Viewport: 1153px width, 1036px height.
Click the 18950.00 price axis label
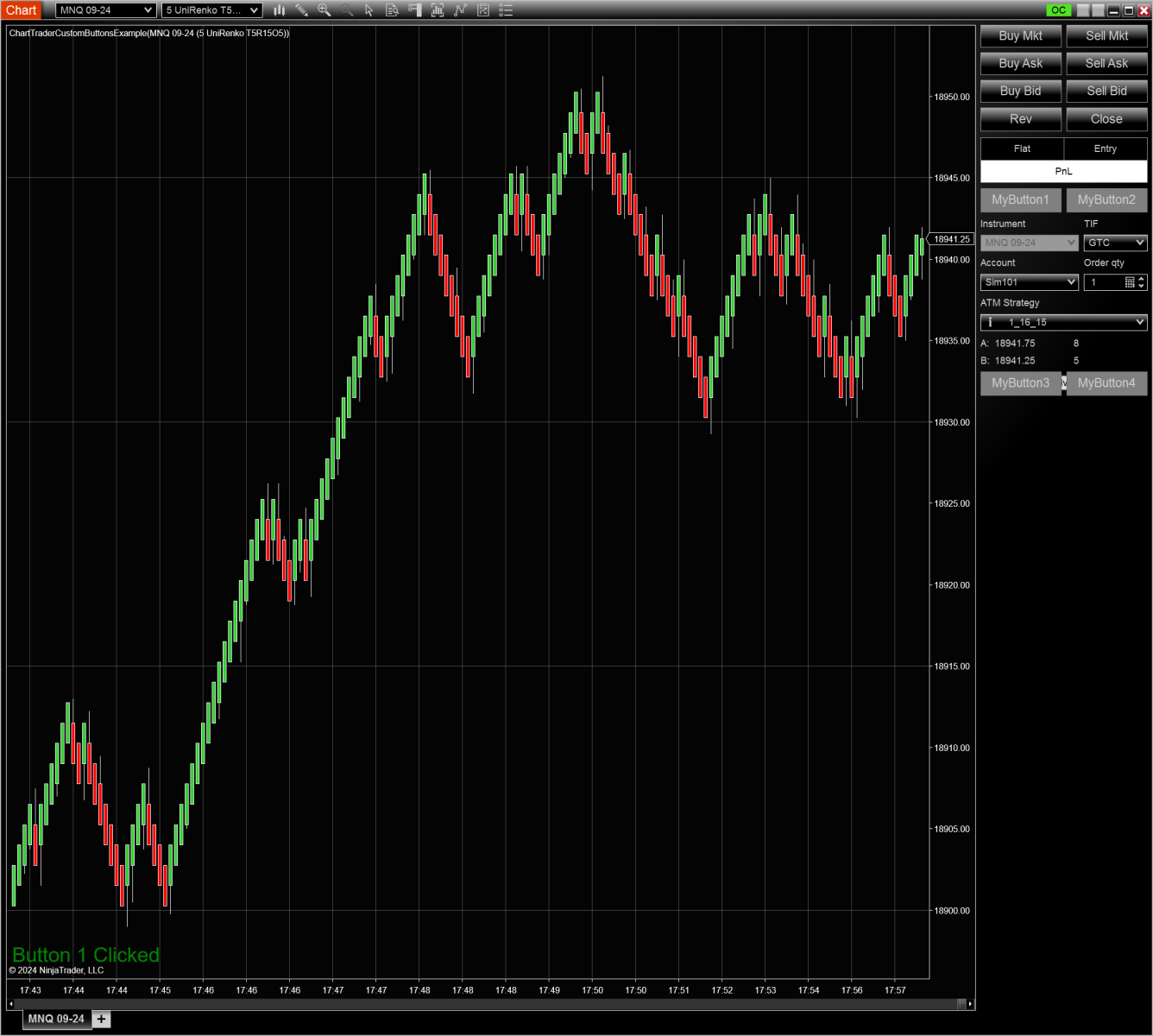pos(952,98)
